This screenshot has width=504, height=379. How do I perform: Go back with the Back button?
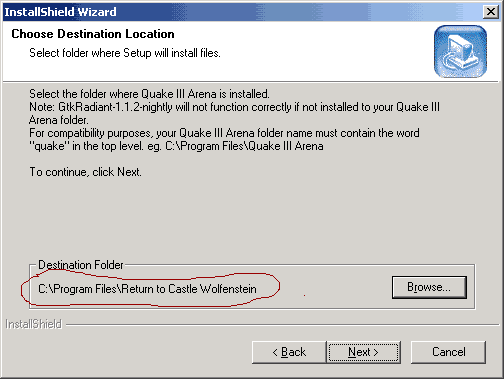(x=289, y=352)
